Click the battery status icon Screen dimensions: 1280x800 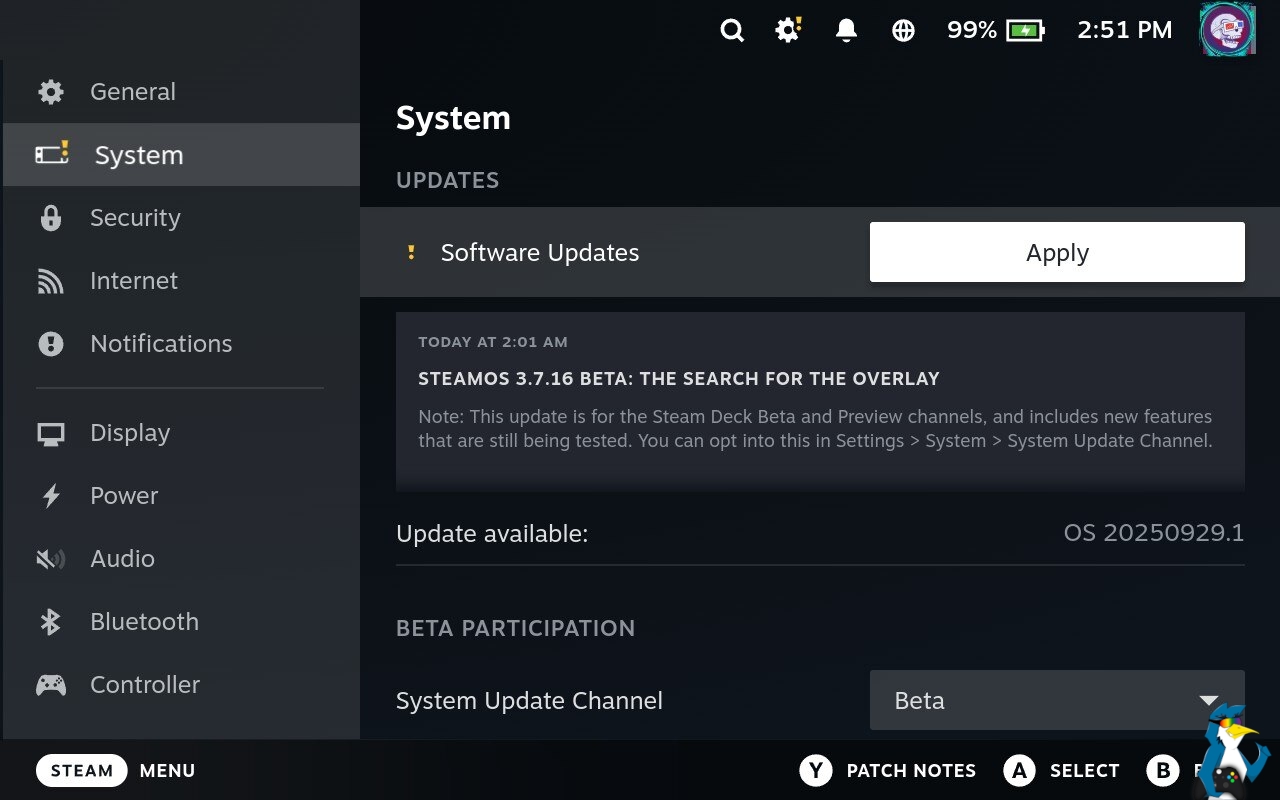1026,31
